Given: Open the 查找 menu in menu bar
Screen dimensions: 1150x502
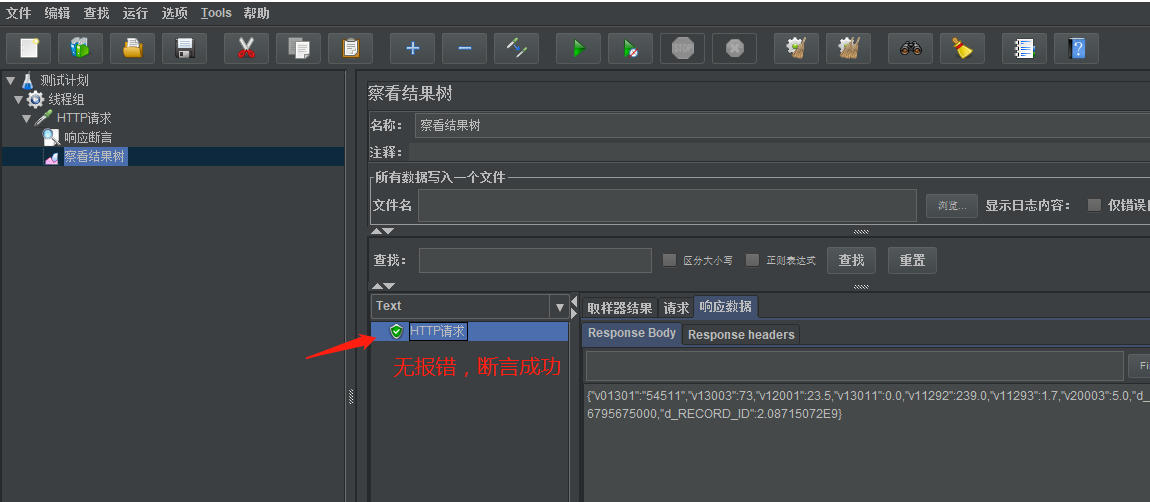Looking at the screenshot, I should point(96,13).
